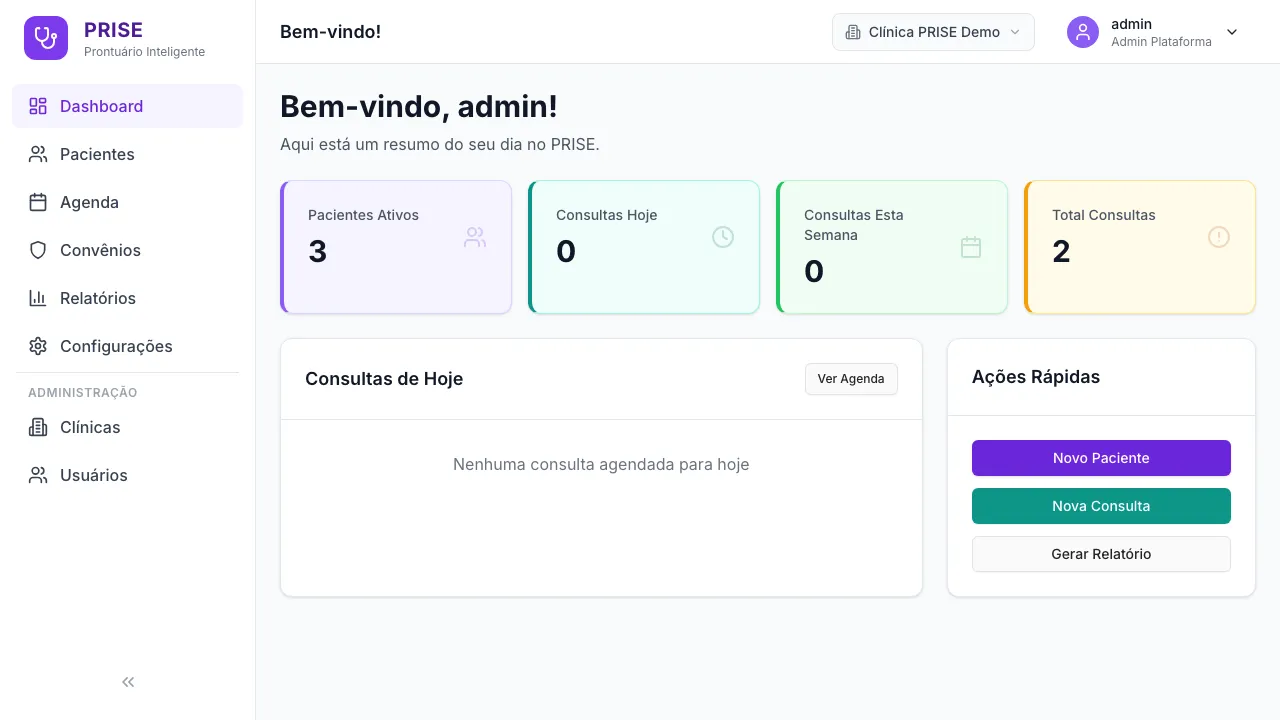Click the PRISE logo icon
Viewport: 1280px width, 720px height.
(x=45, y=37)
